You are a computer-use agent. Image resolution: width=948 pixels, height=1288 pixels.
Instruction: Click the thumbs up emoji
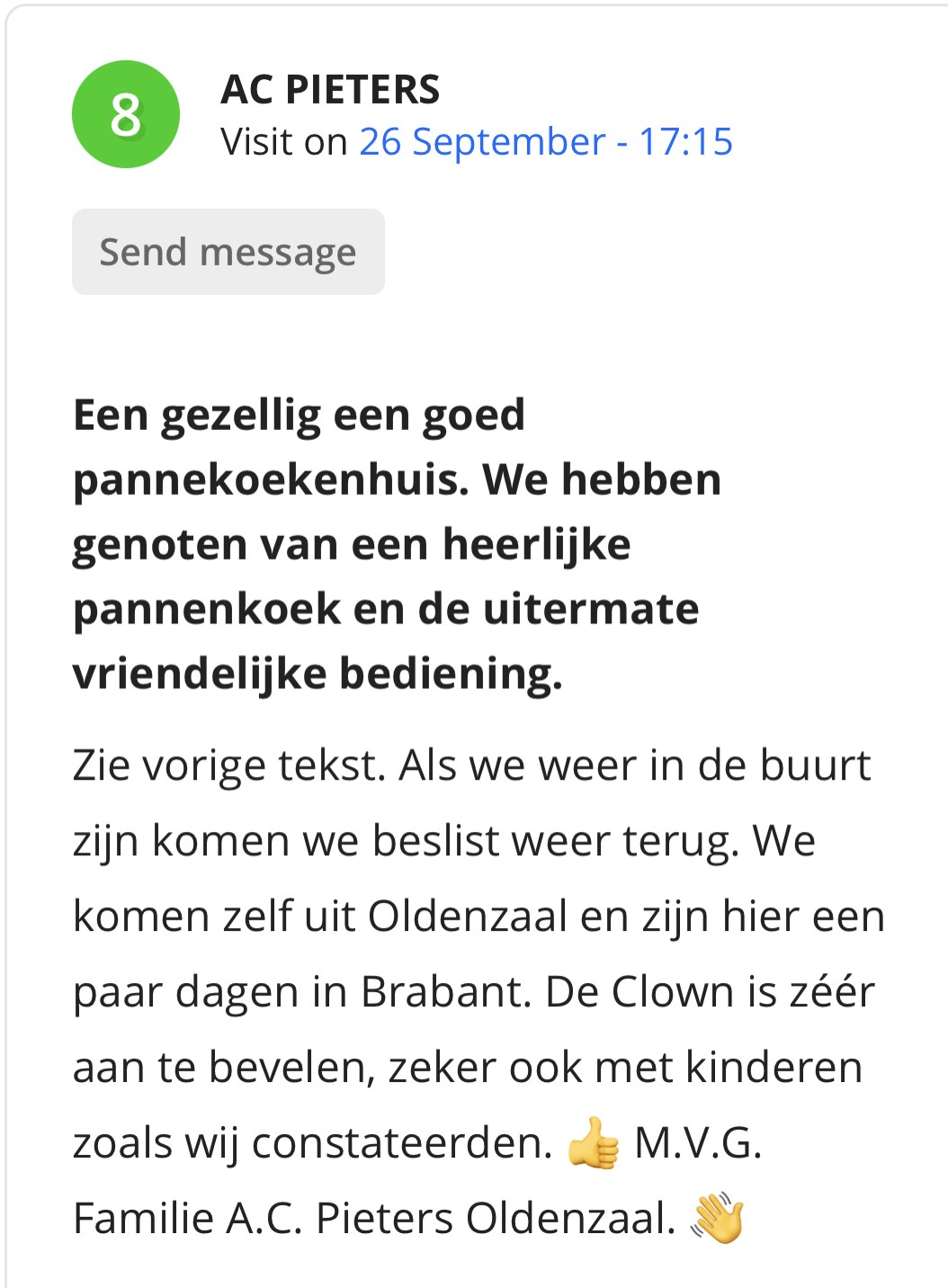tap(594, 1143)
